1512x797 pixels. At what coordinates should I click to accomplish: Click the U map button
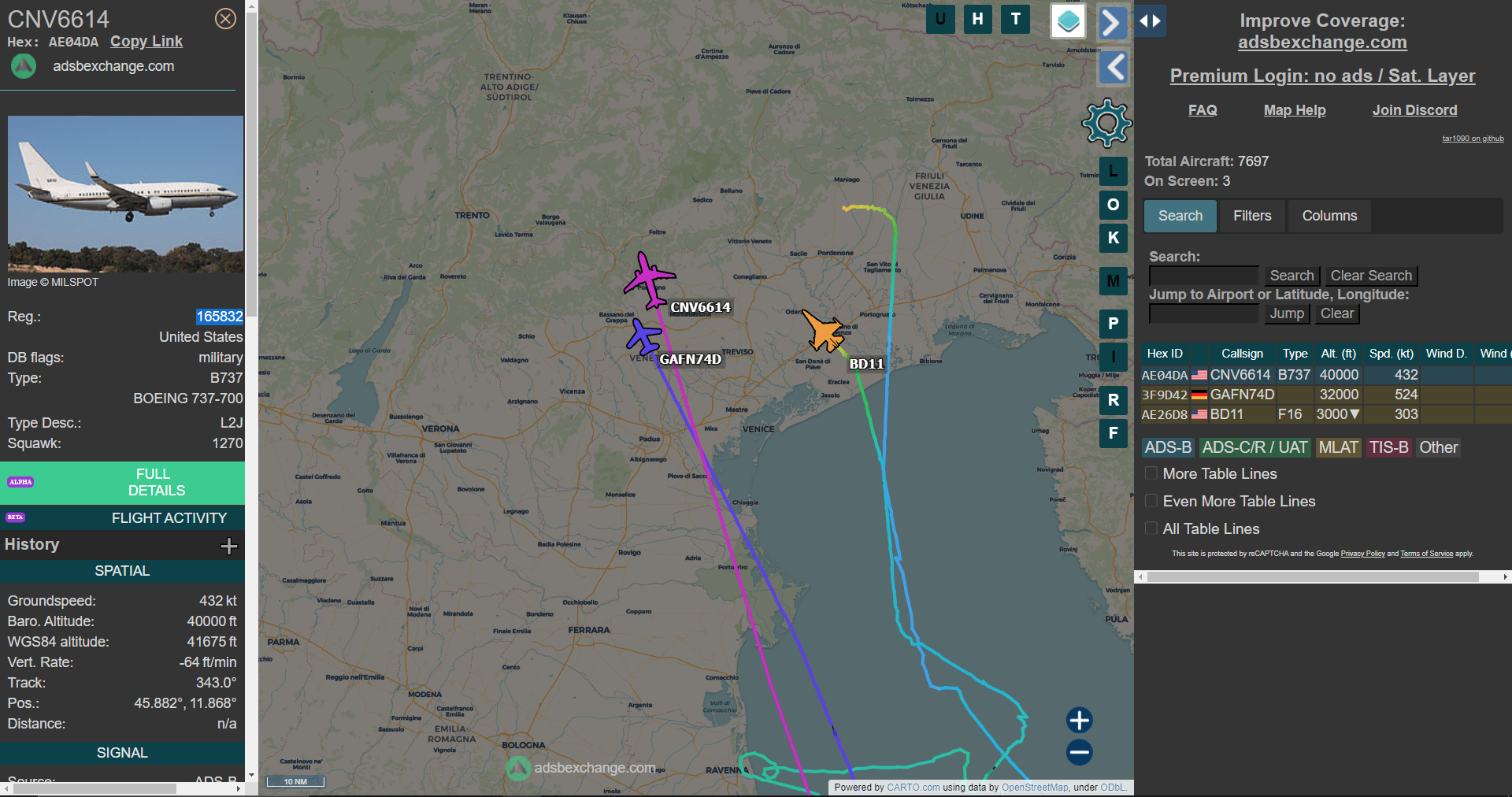click(x=940, y=19)
